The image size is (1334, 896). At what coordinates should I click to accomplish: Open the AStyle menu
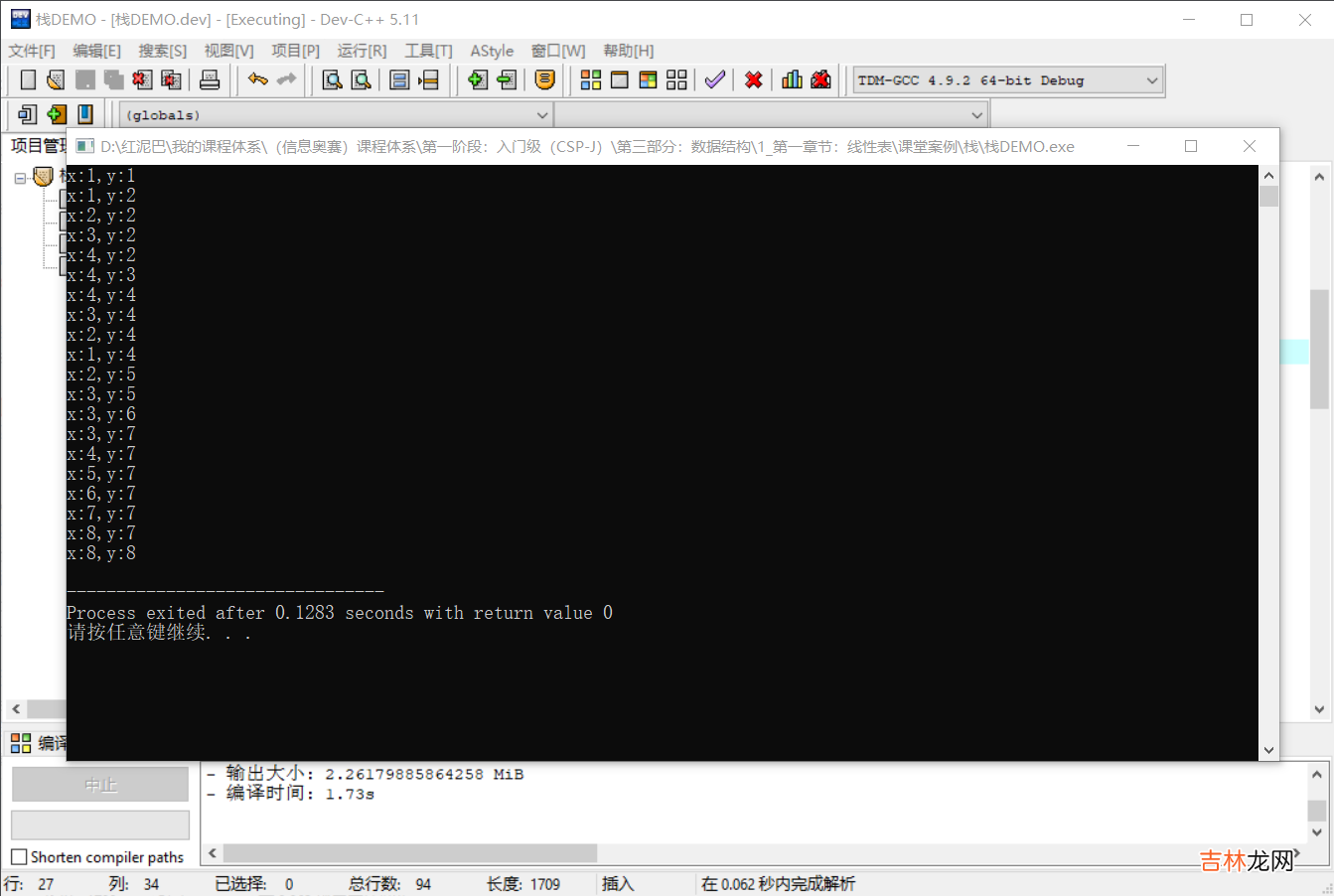click(x=493, y=51)
